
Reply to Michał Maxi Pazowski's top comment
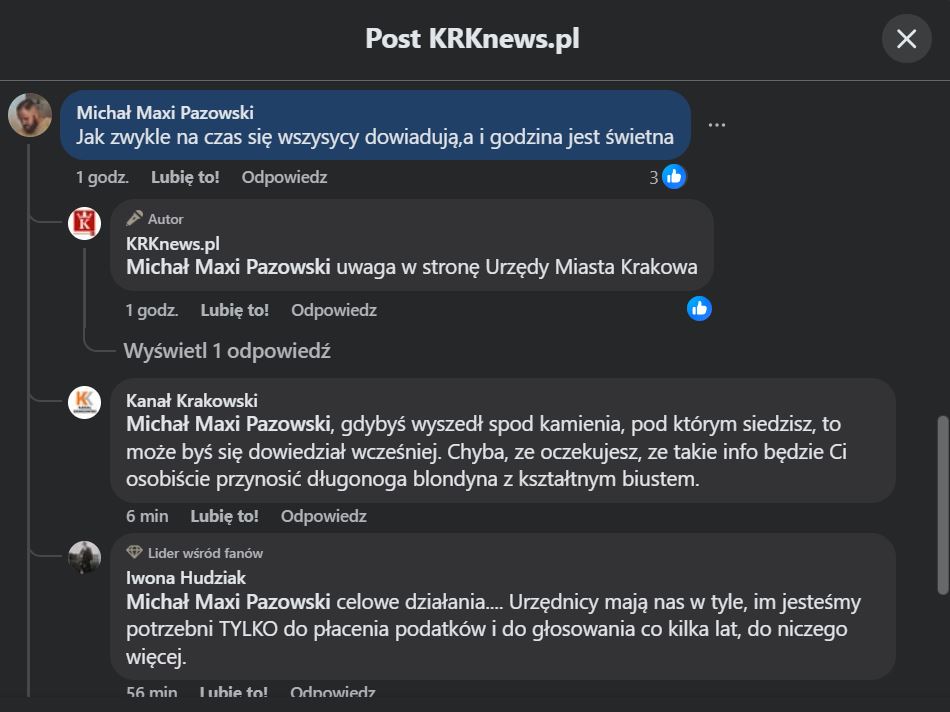coord(284,178)
